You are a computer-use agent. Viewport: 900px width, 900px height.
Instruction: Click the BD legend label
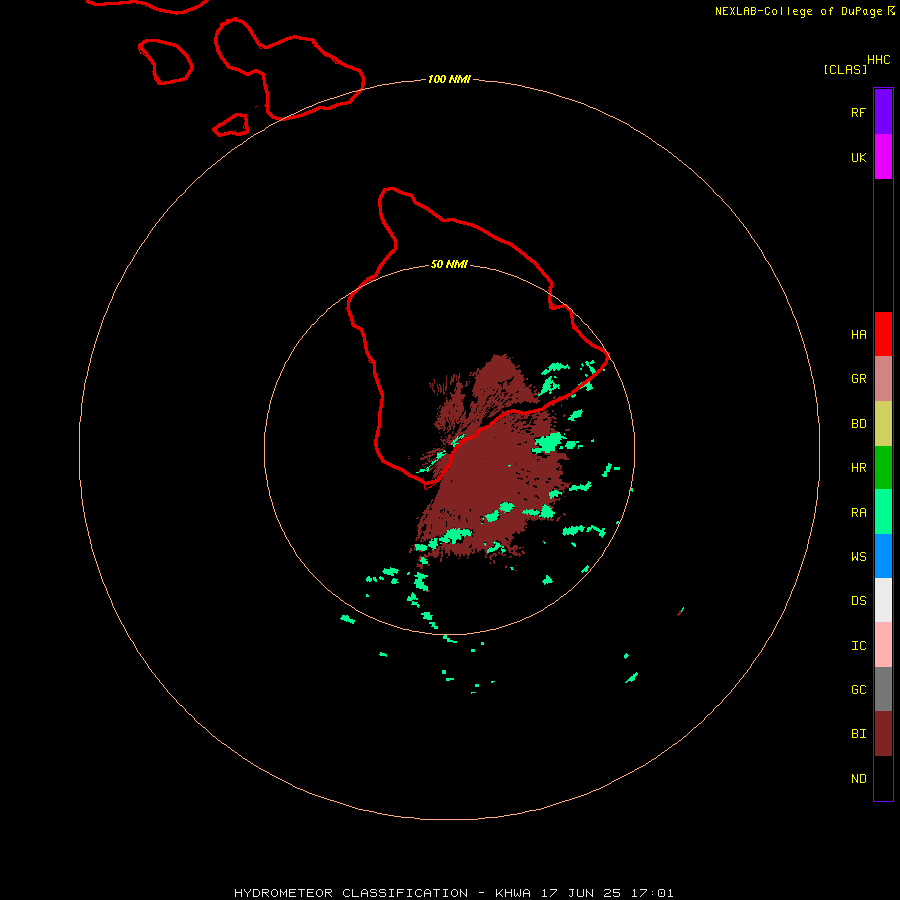(858, 424)
